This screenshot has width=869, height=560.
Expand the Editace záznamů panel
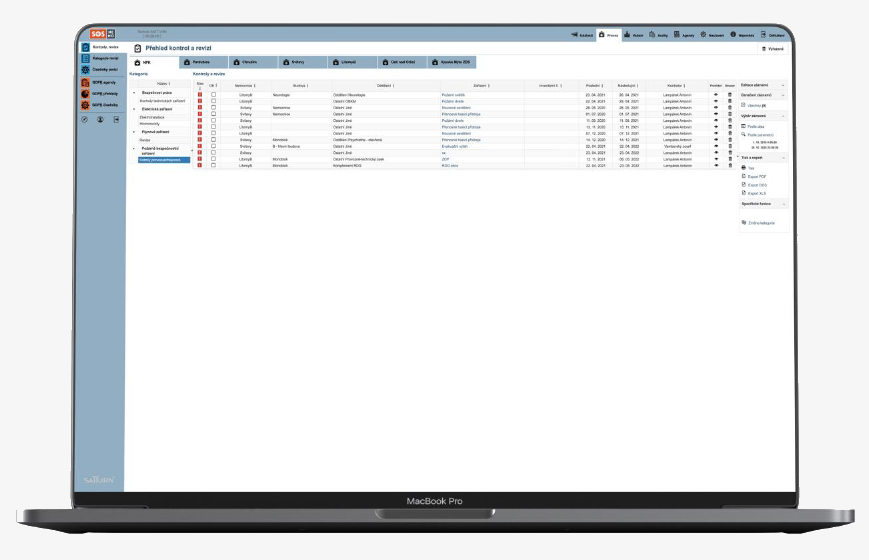(x=783, y=86)
